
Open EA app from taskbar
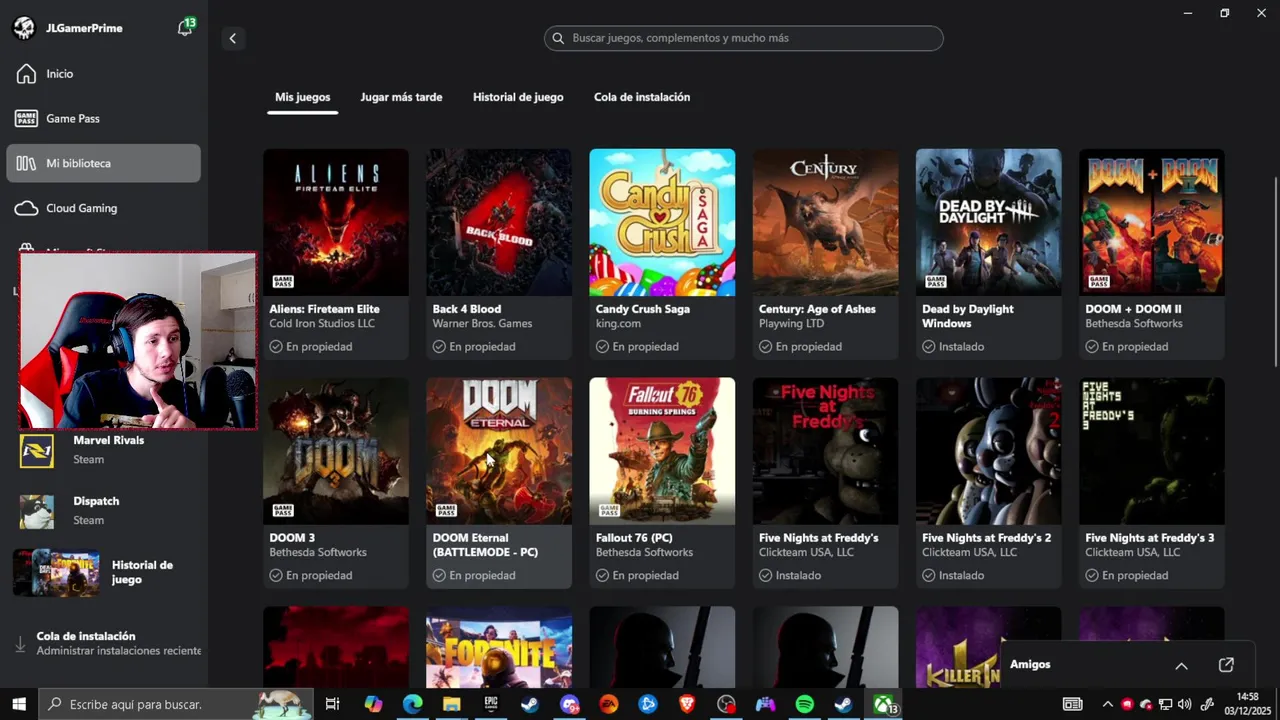609,704
